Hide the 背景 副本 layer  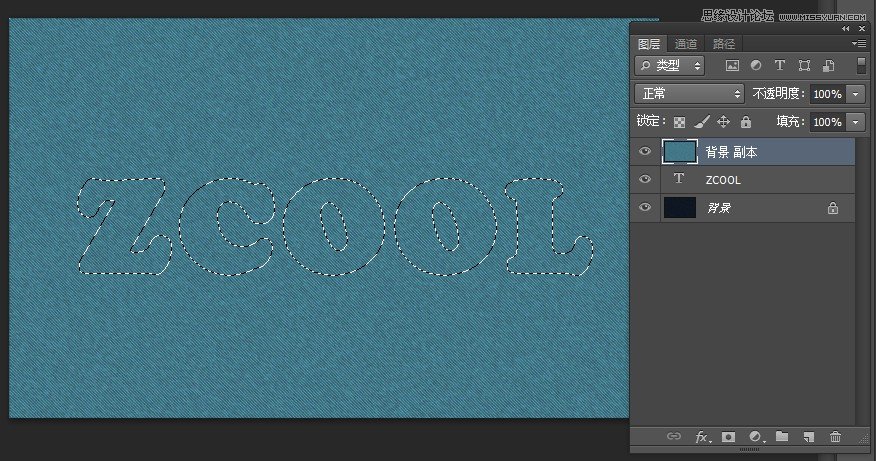coord(645,151)
